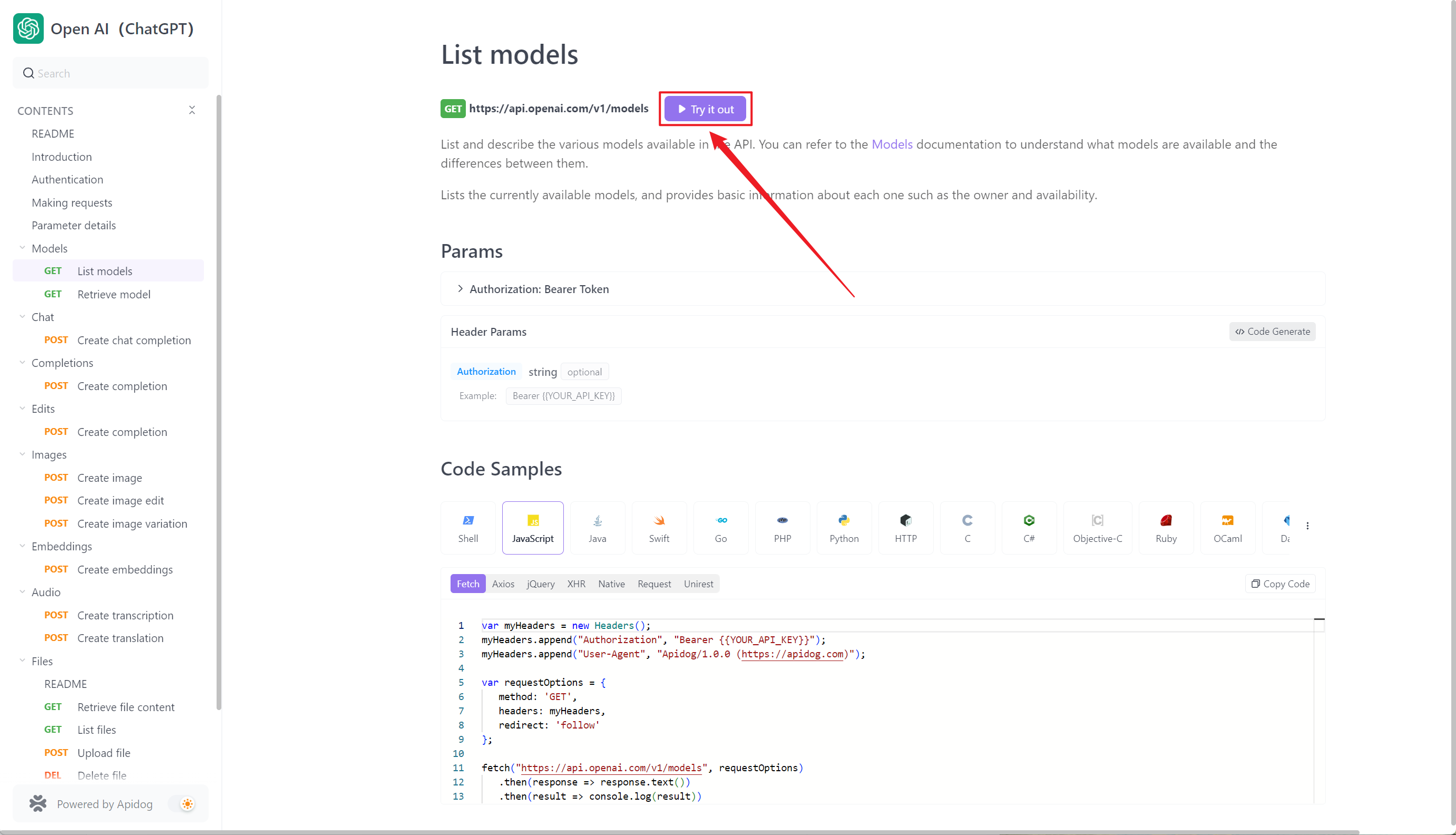
Task: Click the Try it out button
Action: (707, 108)
